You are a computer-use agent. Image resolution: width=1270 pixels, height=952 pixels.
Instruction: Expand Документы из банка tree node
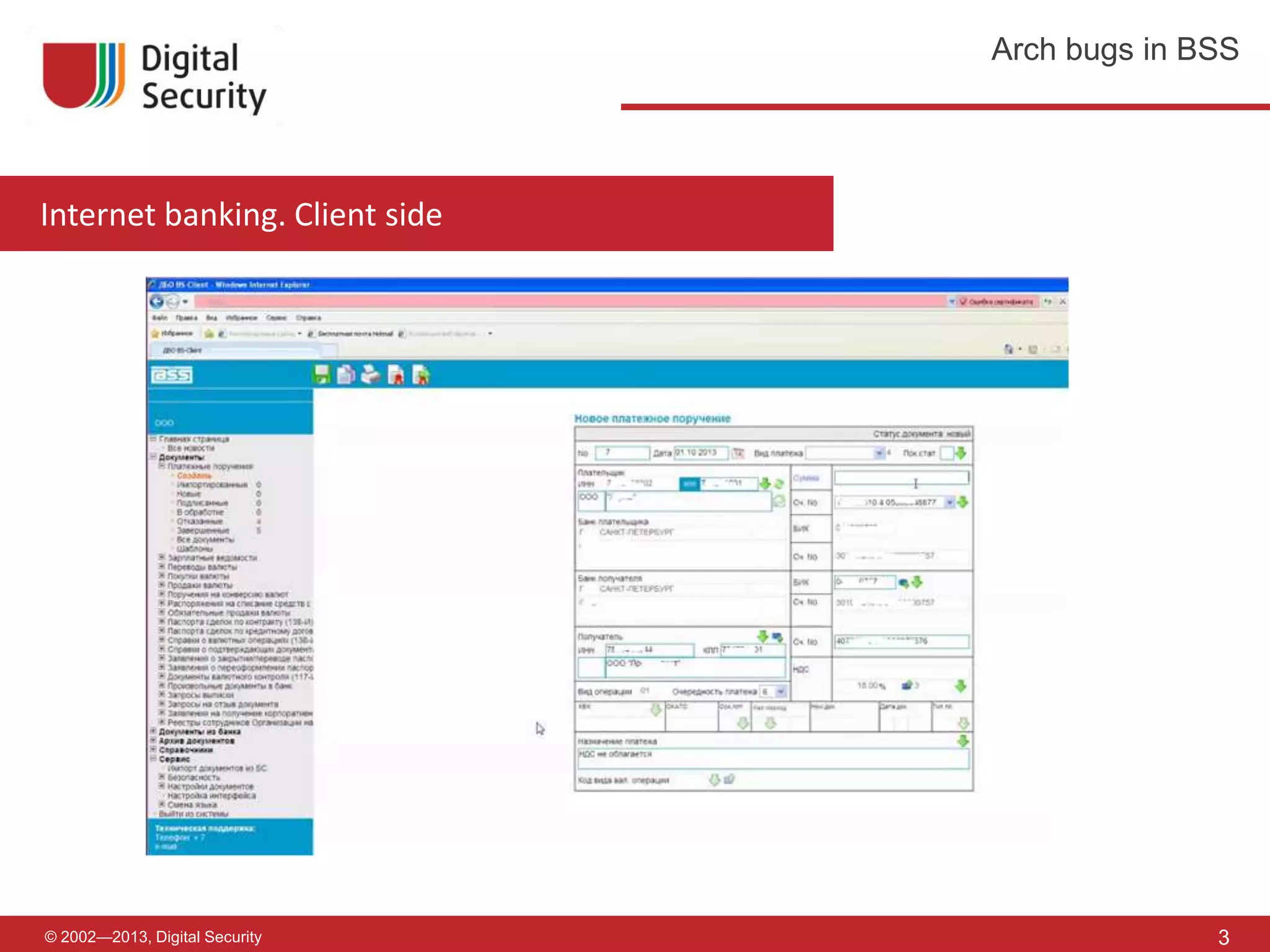pyautogui.click(x=153, y=731)
